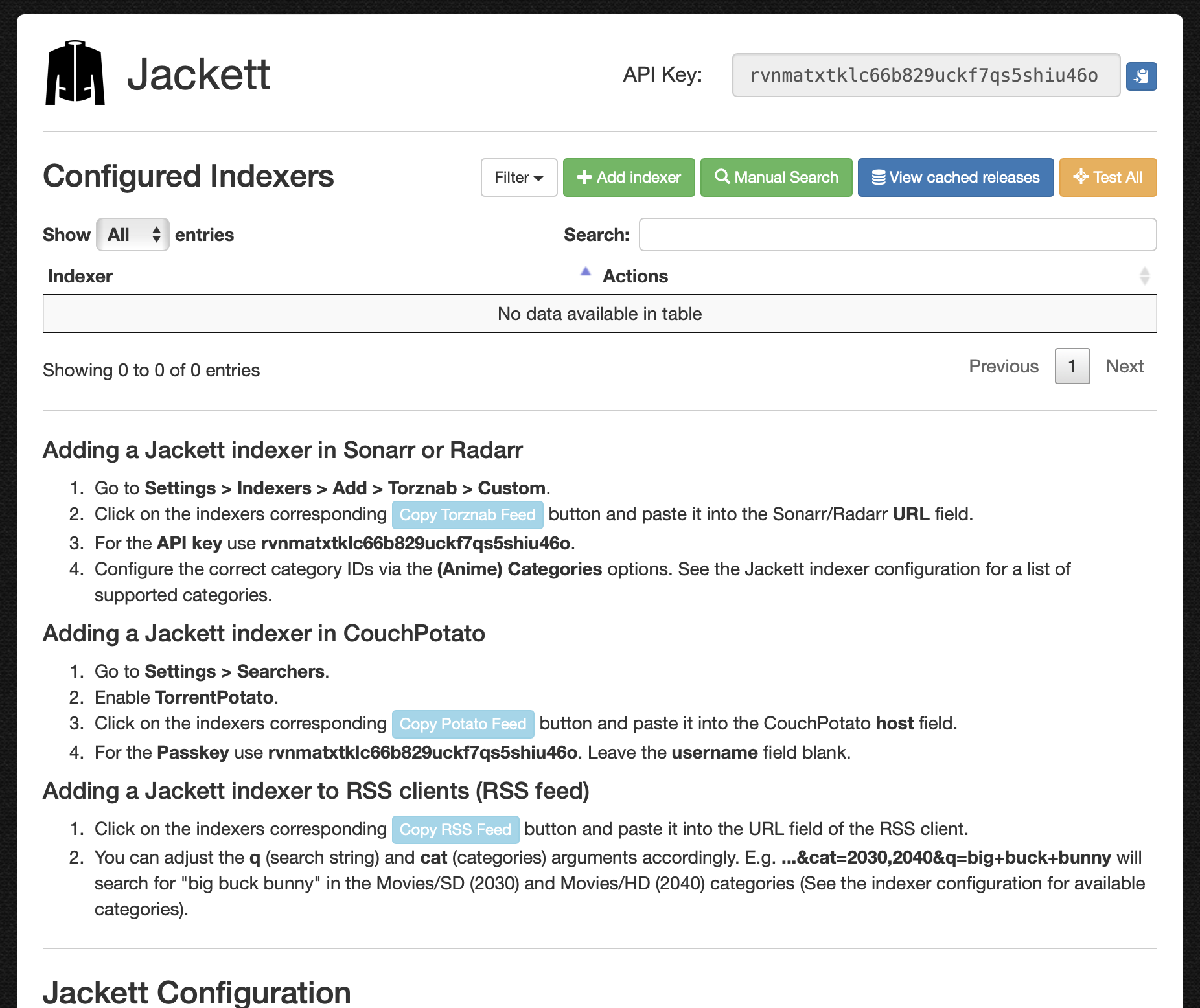
Task: Open the Show entries count dropdown
Action: coord(133,235)
